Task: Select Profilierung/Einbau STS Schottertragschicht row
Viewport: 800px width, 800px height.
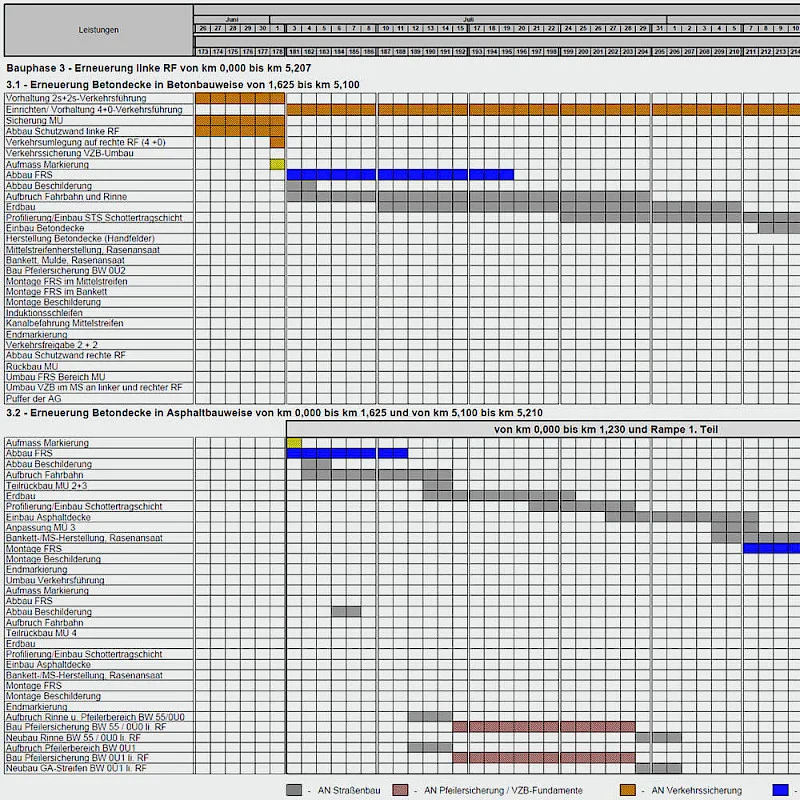Action: tap(99, 218)
